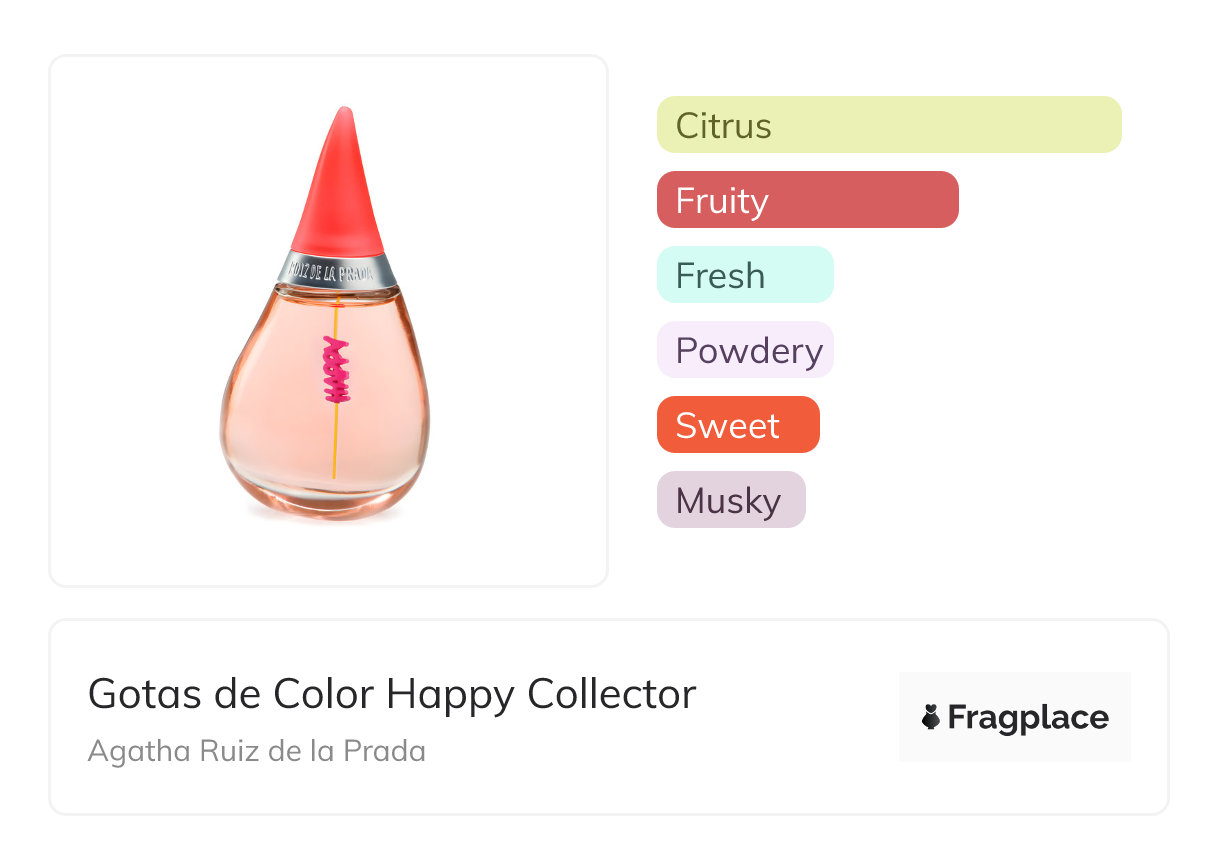Click the word Agatha in the brand name
The image size is (1218, 864).
click(x=123, y=750)
